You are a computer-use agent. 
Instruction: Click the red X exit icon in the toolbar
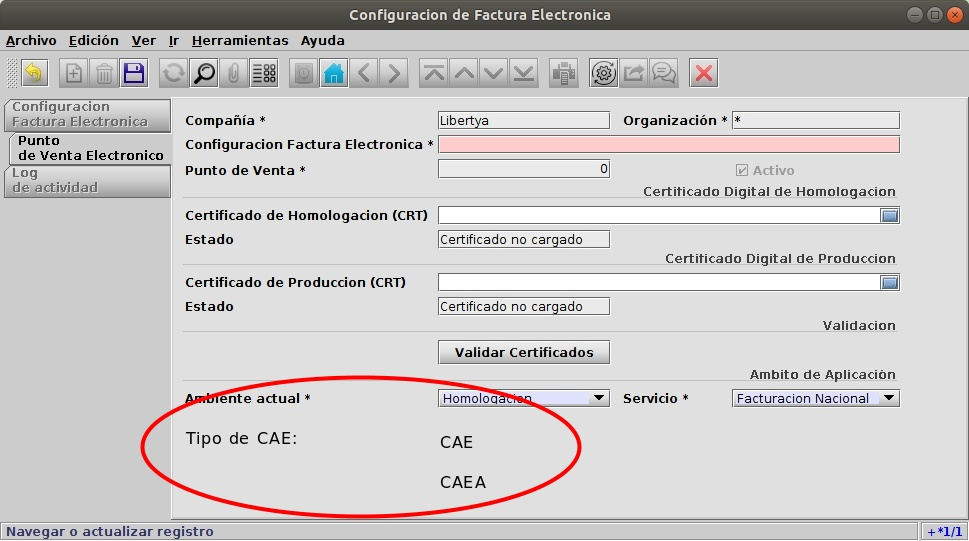tap(703, 74)
